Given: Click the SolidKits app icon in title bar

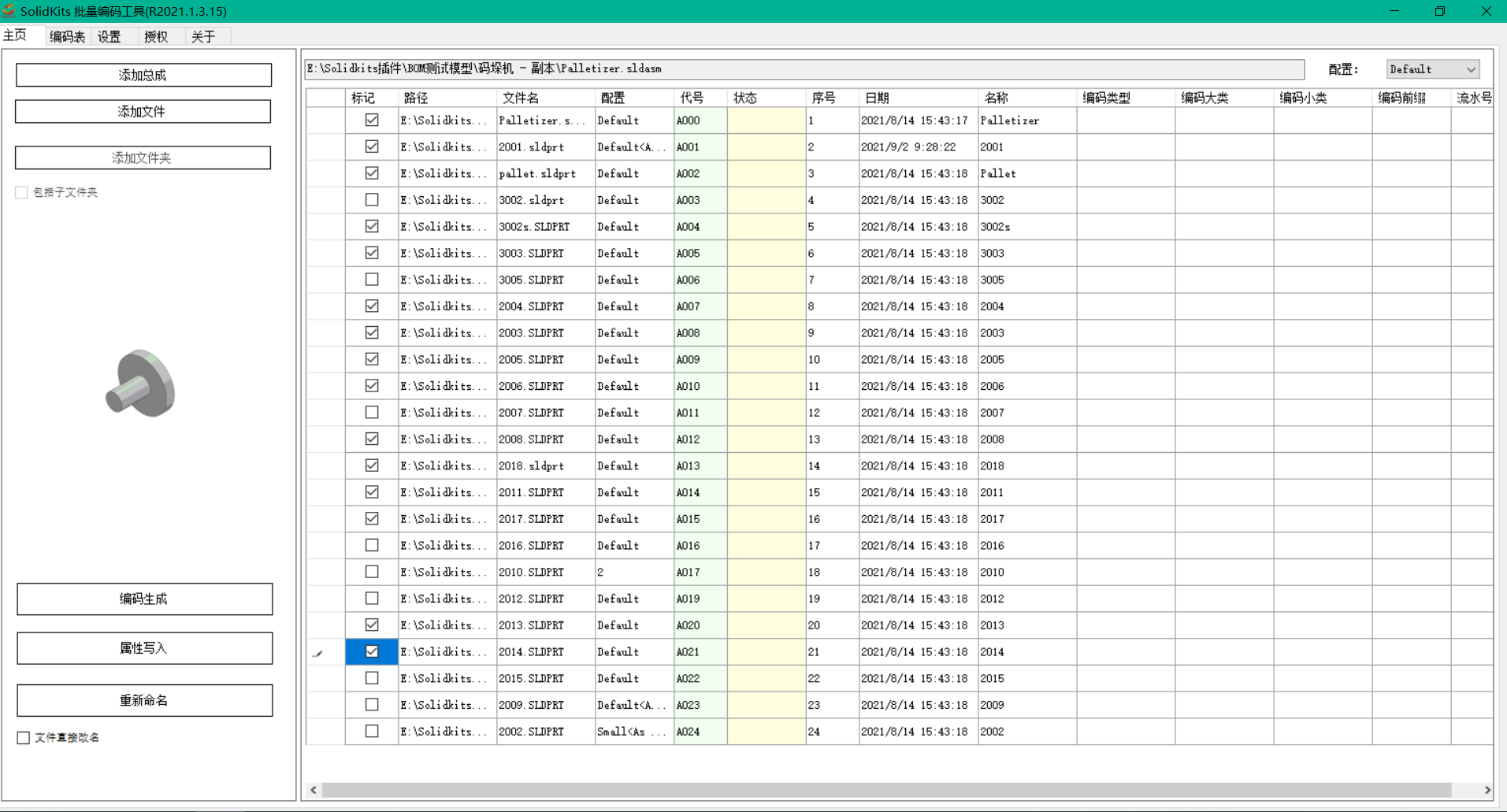Looking at the screenshot, I should click(9, 11).
